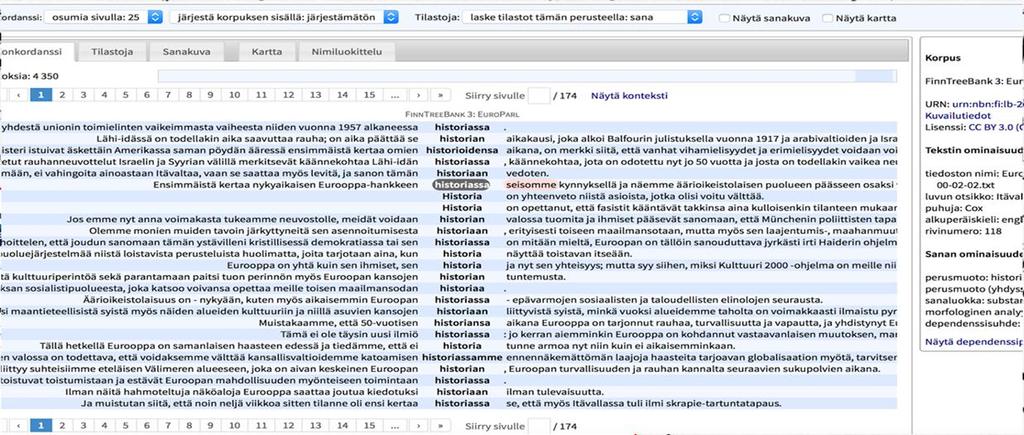Go to page 2 in bottom pagination
The height and width of the screenshot is (435, 1024).
62,426
